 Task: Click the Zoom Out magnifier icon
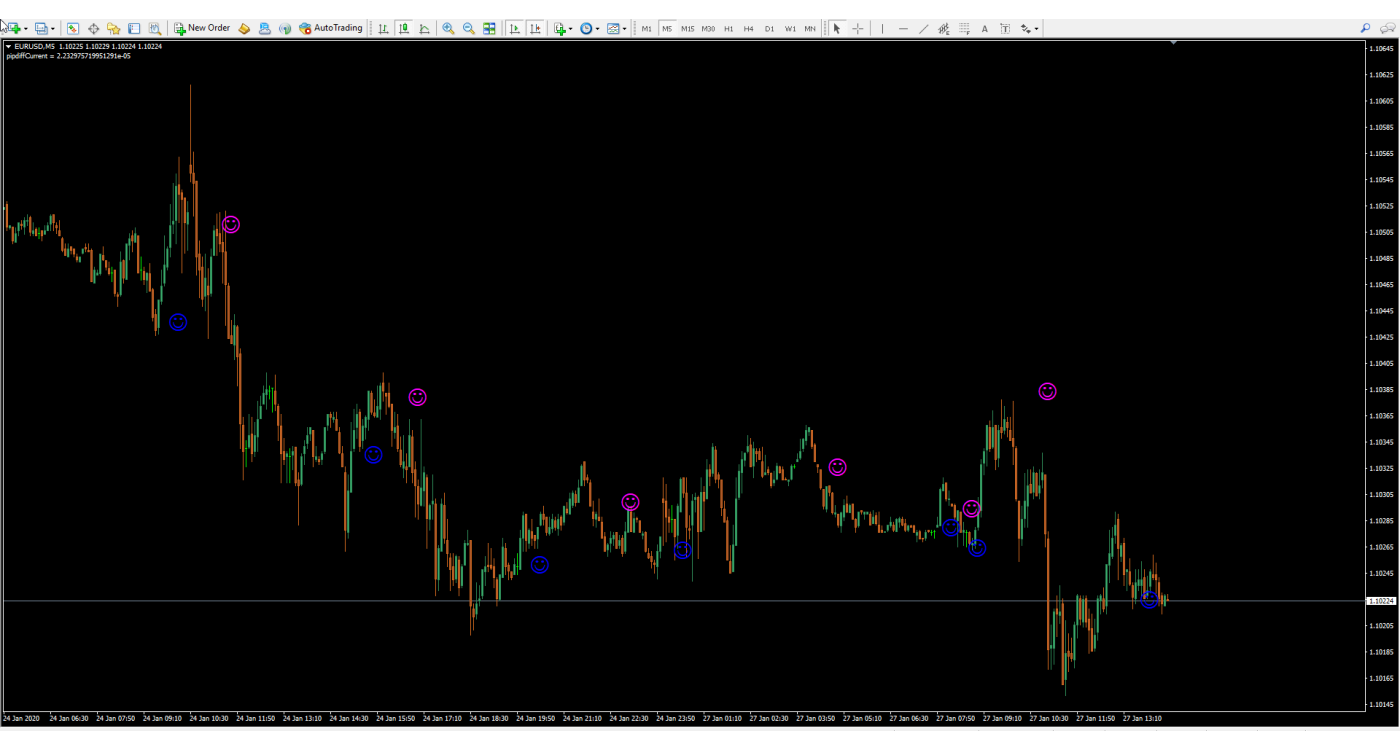click(468, 29)
